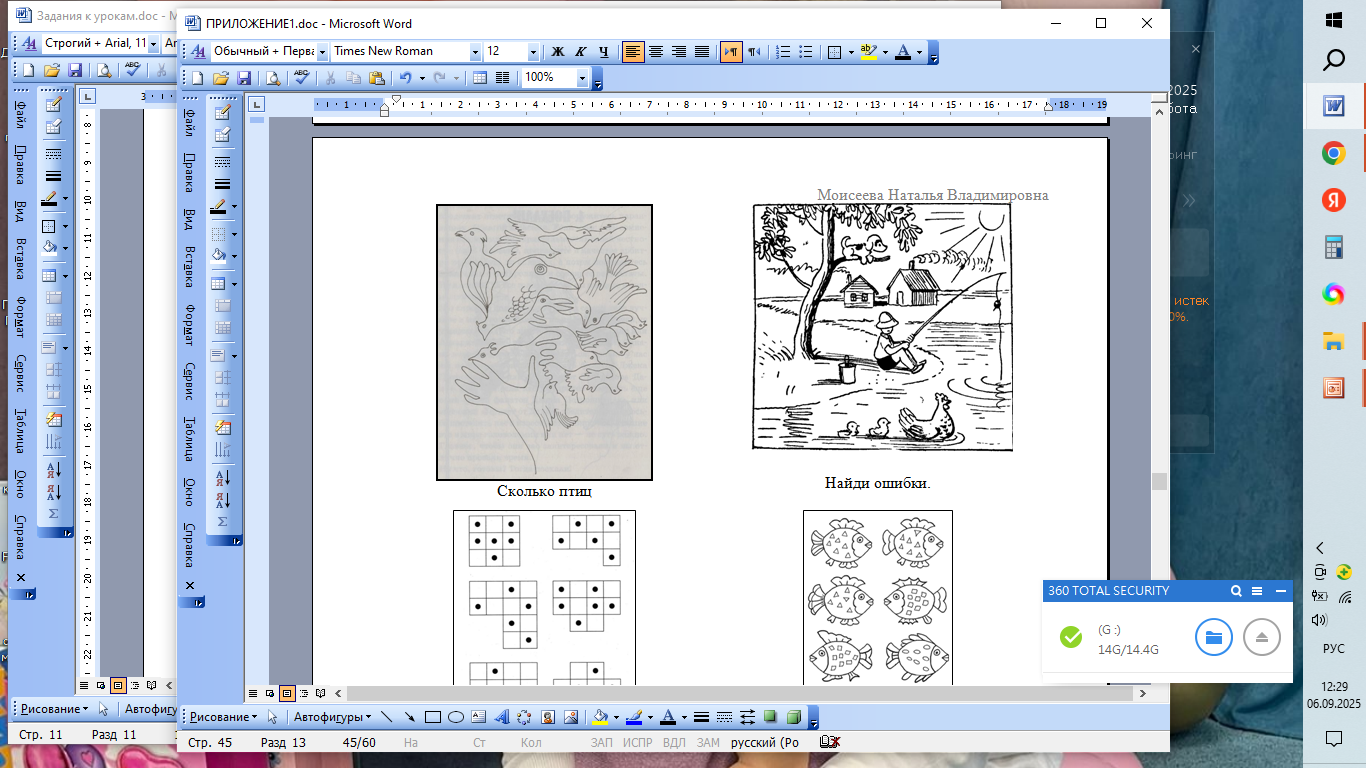Screen dimensions: 1366x768
Task: Toggle underline formatting (Ч)
Action: pyautogui.click(x=603, y=52)
